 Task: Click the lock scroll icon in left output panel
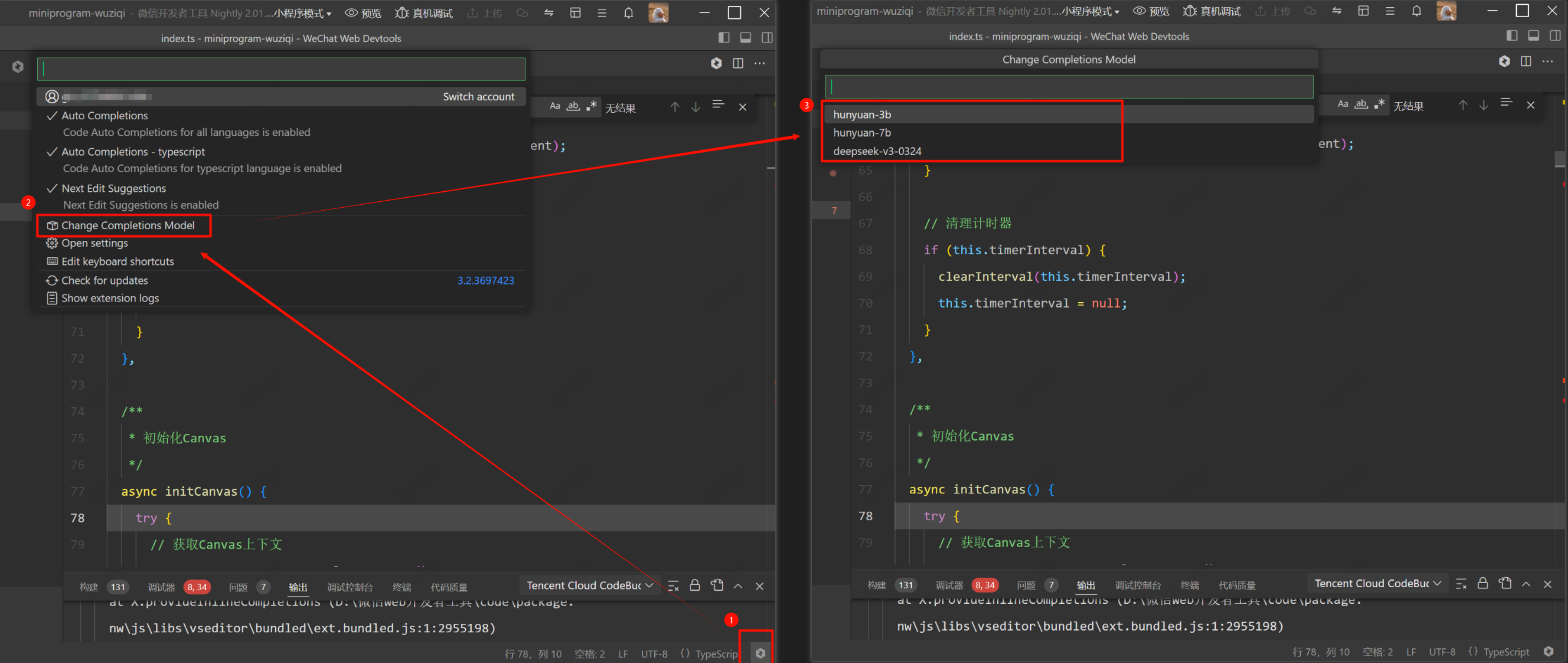coord(695,586)
